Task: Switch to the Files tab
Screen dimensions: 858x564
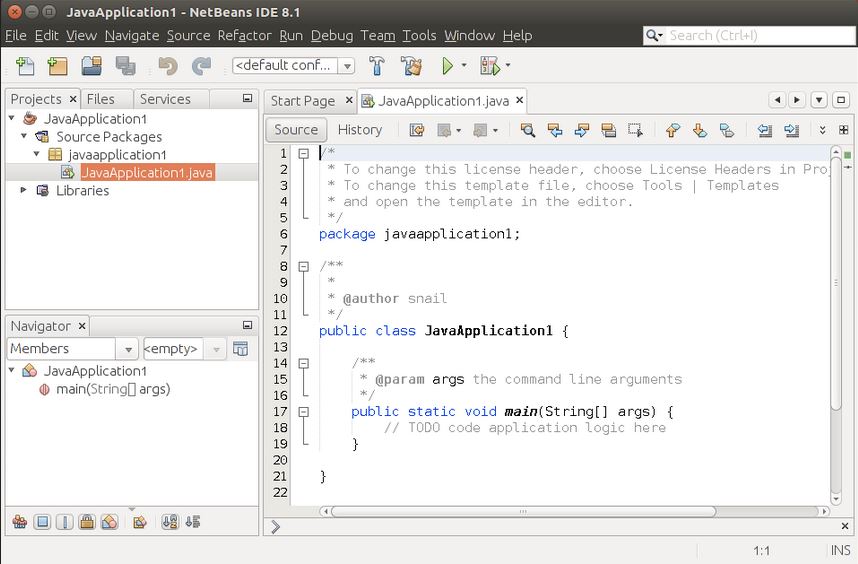Action: pyautogui.click(x=101, y=99)
